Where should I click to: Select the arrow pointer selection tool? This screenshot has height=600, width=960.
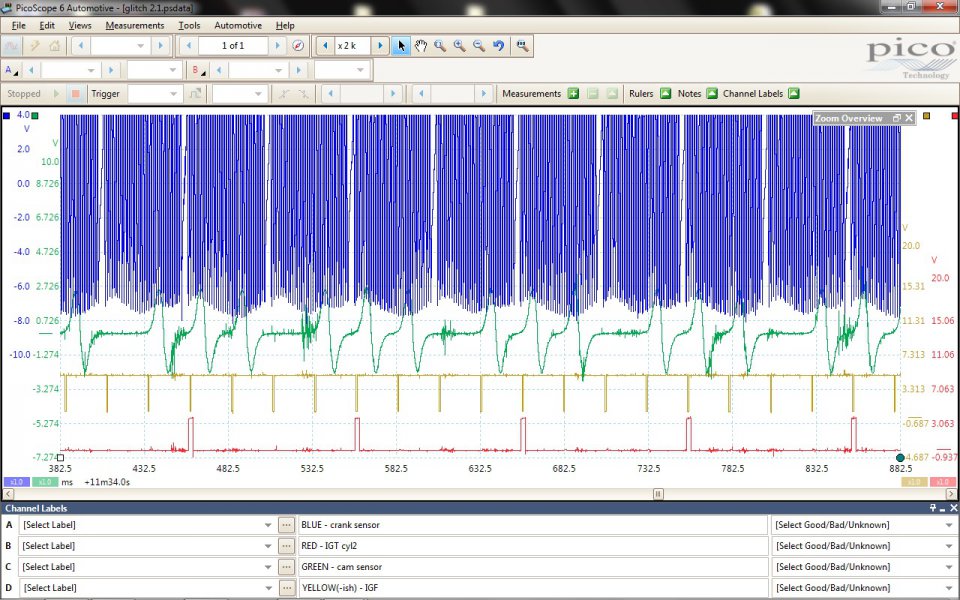click(401, 46)
